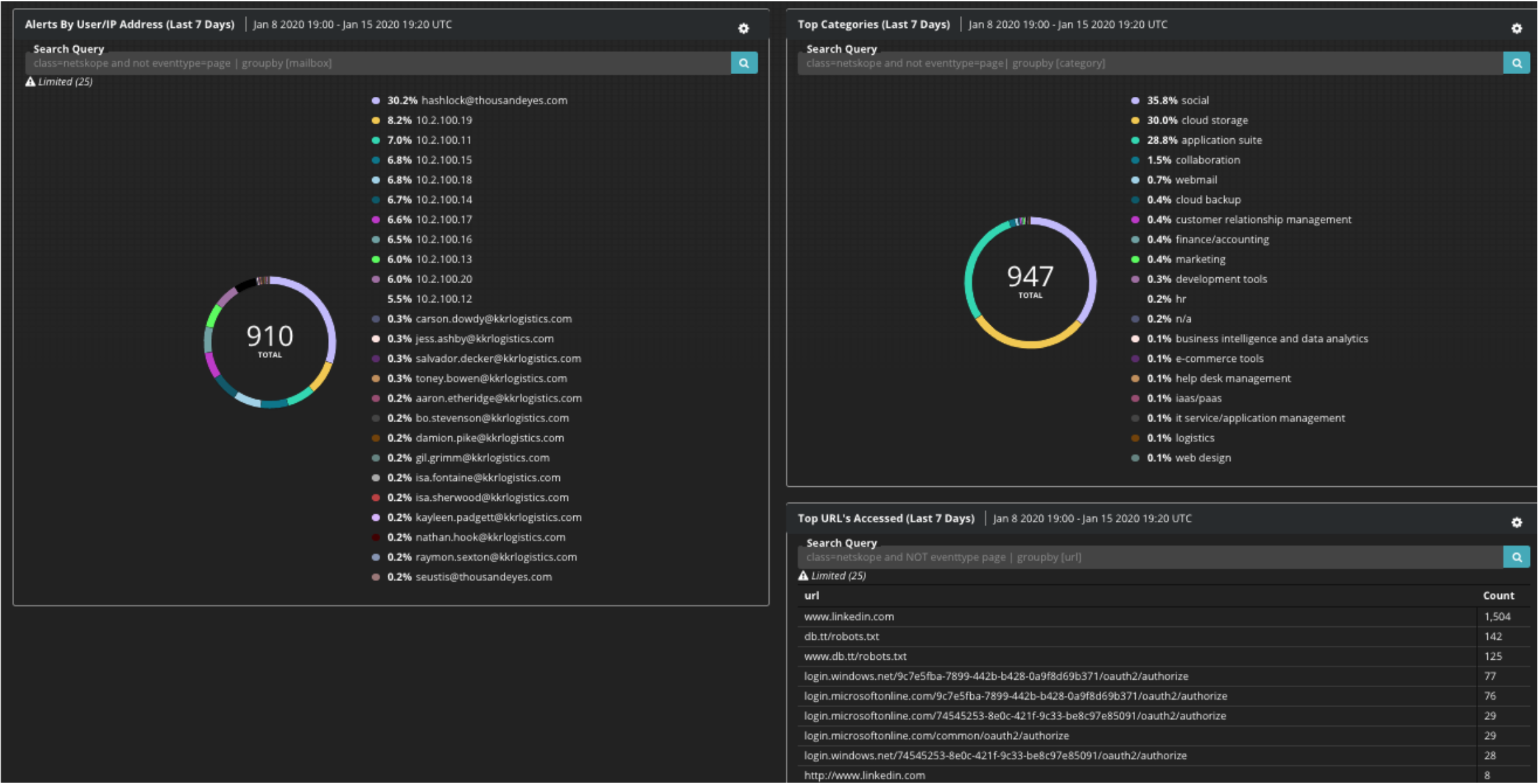The height and width of the screenshot is (784, 1538).
Task: Edit the groupby [url] search query field
Action: click(x=1150, y=557)
